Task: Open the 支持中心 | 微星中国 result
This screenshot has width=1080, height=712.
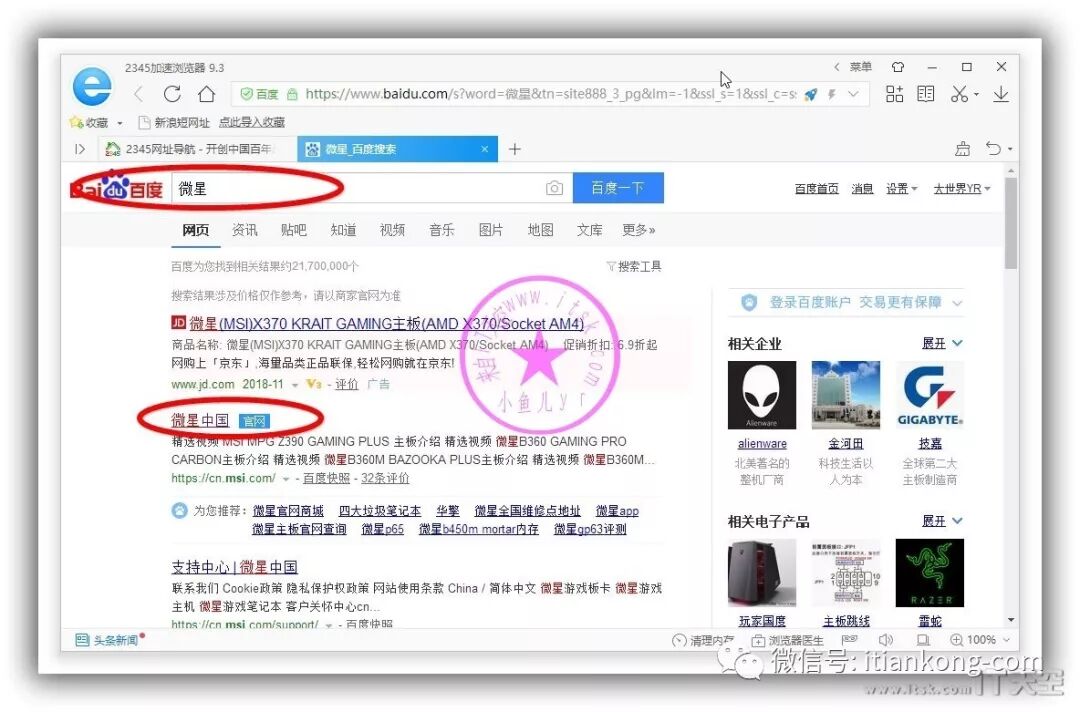Action: click(234, 567)
